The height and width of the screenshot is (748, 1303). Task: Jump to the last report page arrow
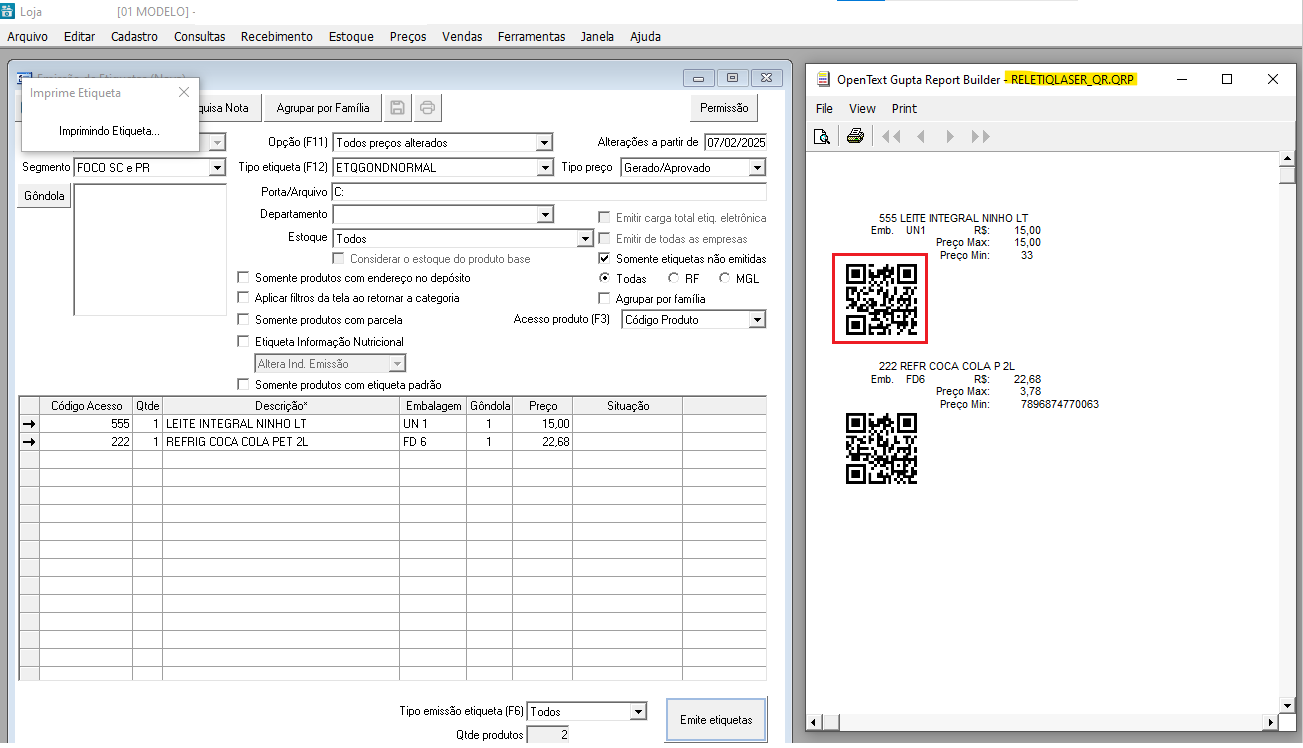(981, 136)
